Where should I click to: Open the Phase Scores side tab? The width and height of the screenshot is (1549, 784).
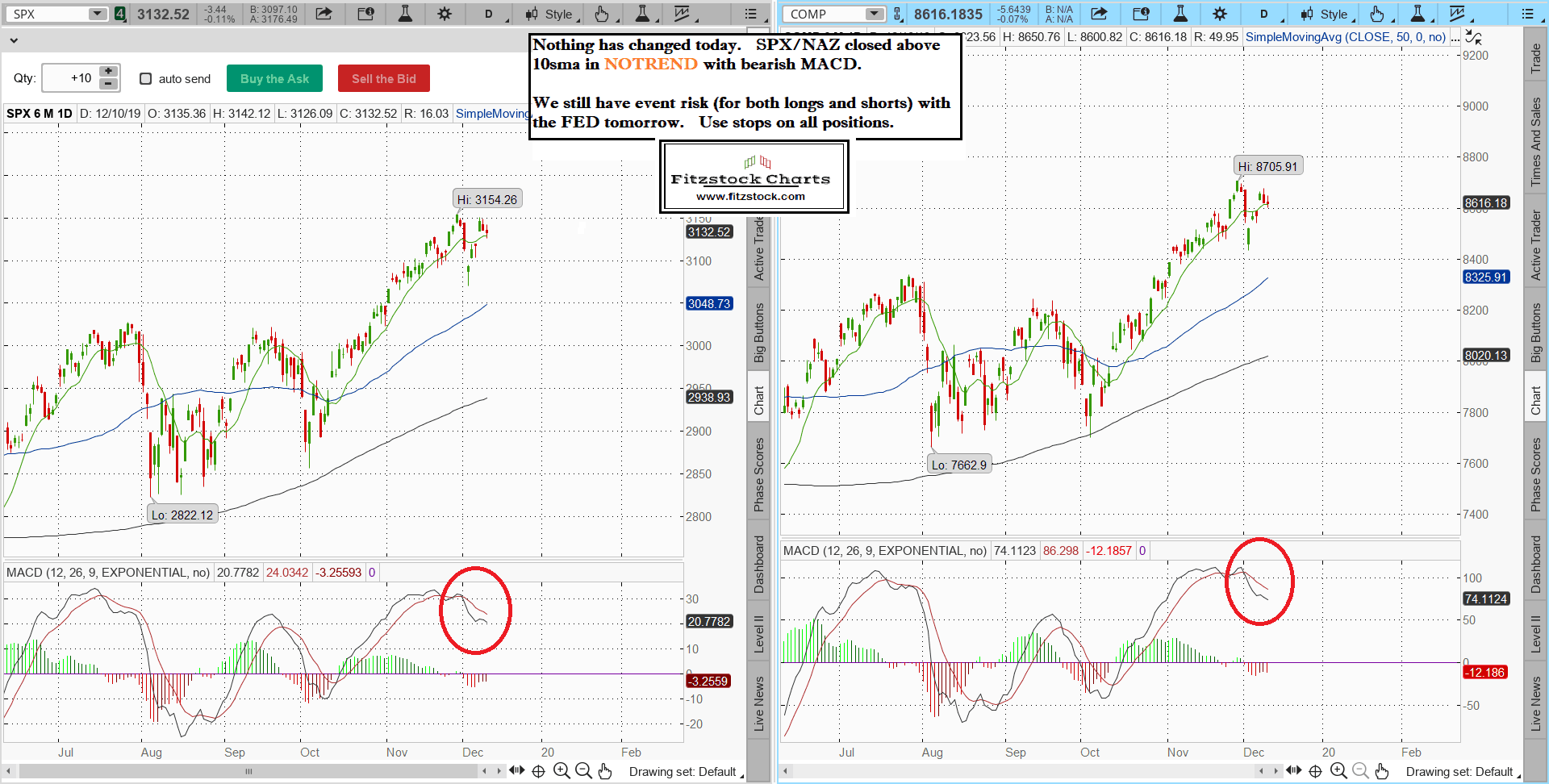[x=758, y=474]
